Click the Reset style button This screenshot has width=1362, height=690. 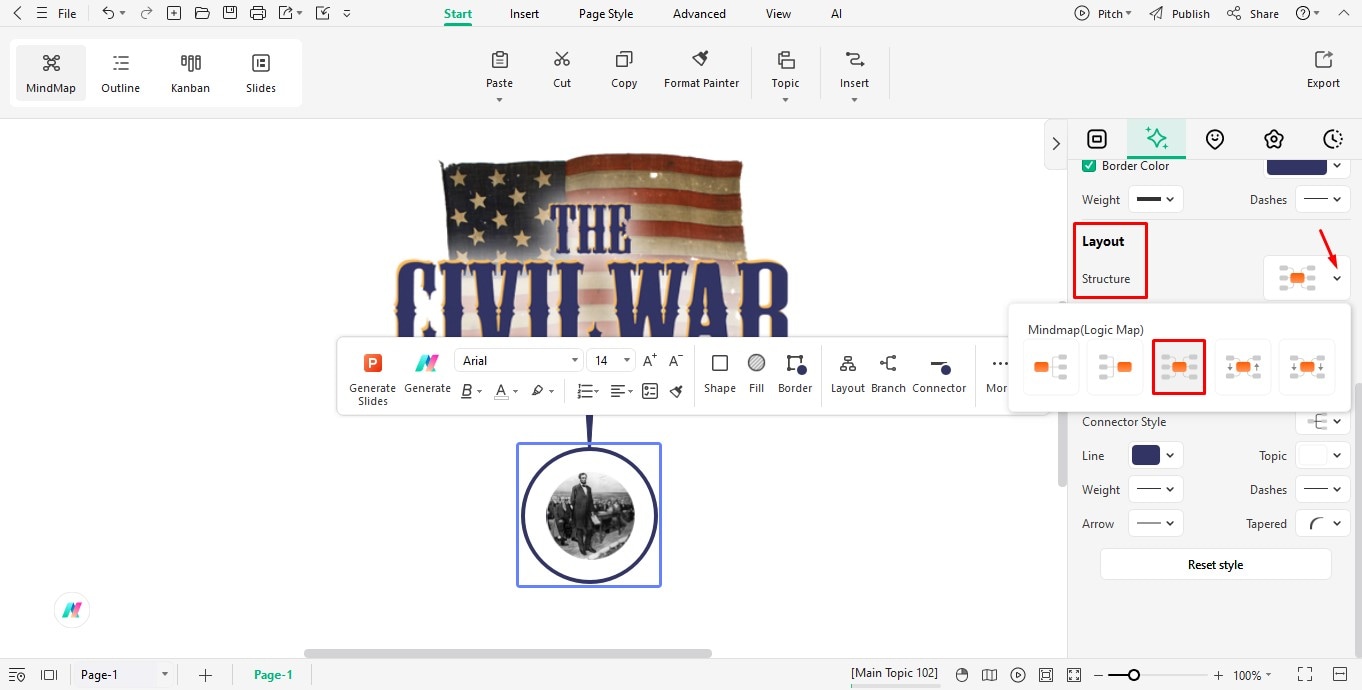(x=1215, y=564)
